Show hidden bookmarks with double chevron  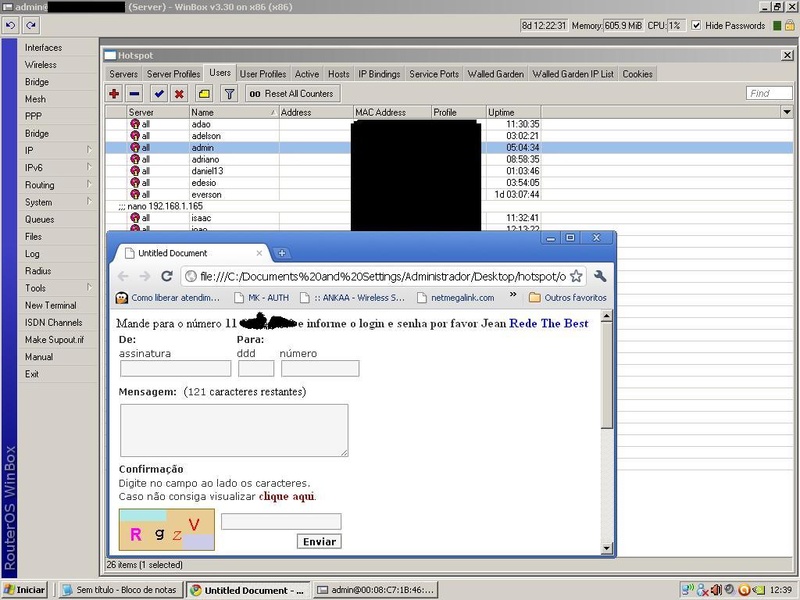point(513,295)
